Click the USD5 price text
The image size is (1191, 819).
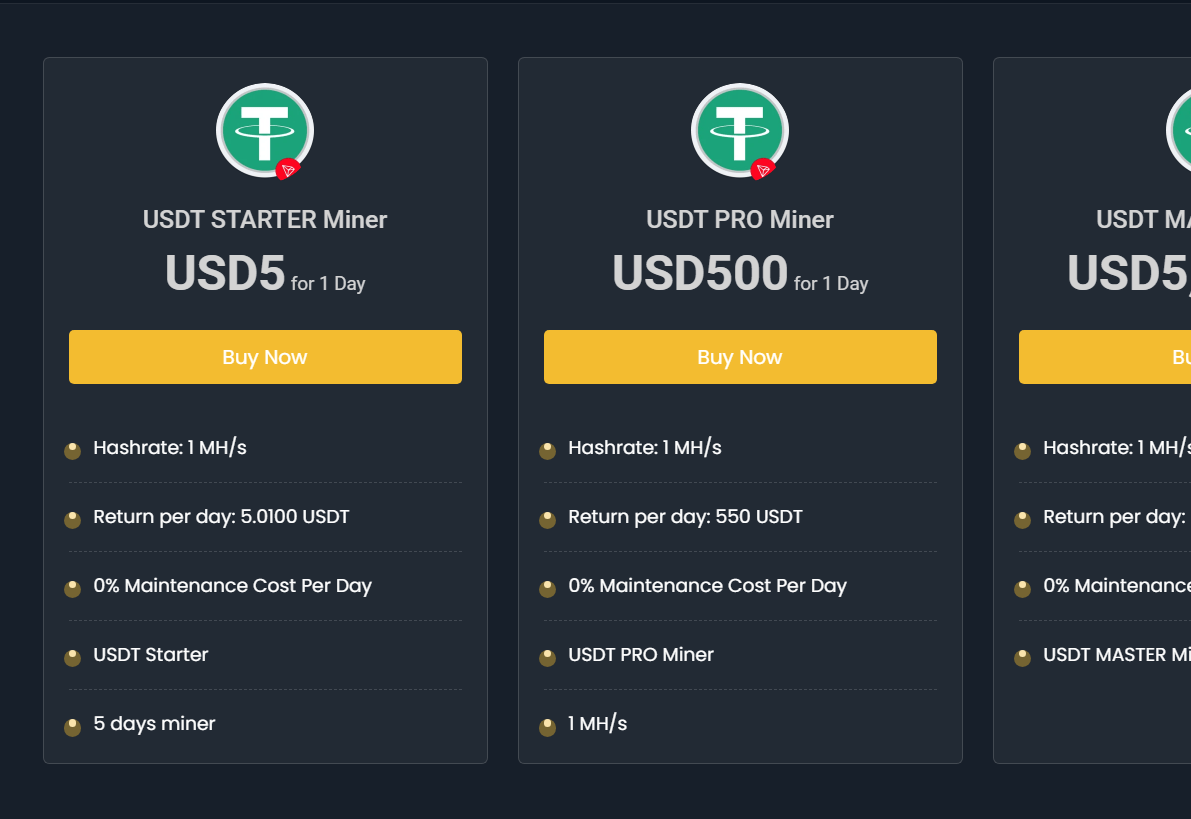pyautogui.click(x=225, y=274)
